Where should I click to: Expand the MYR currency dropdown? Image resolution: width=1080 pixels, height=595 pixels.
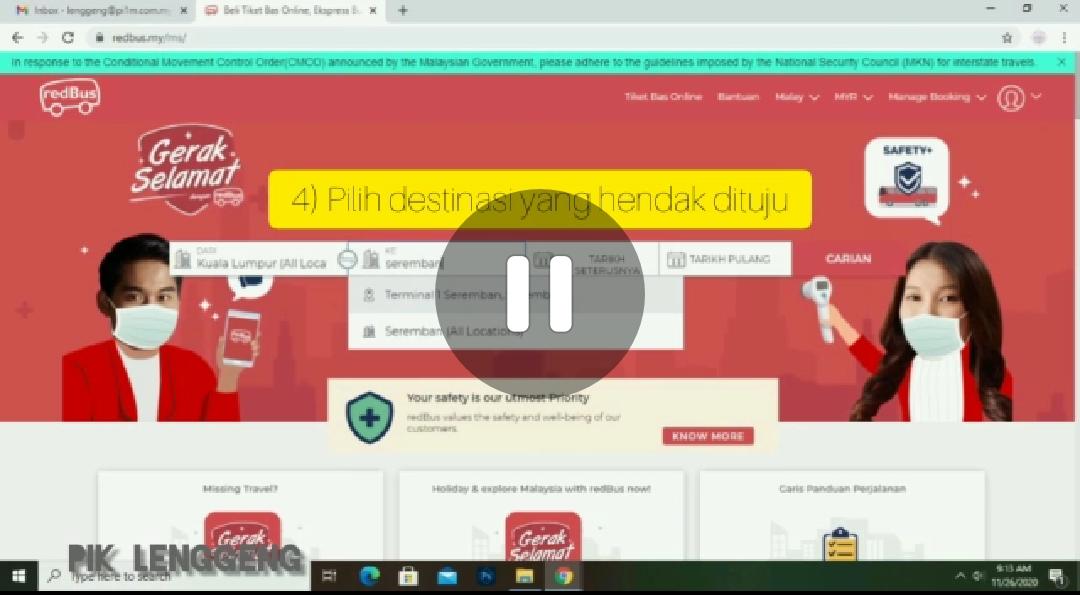click(x=853, y=97)
